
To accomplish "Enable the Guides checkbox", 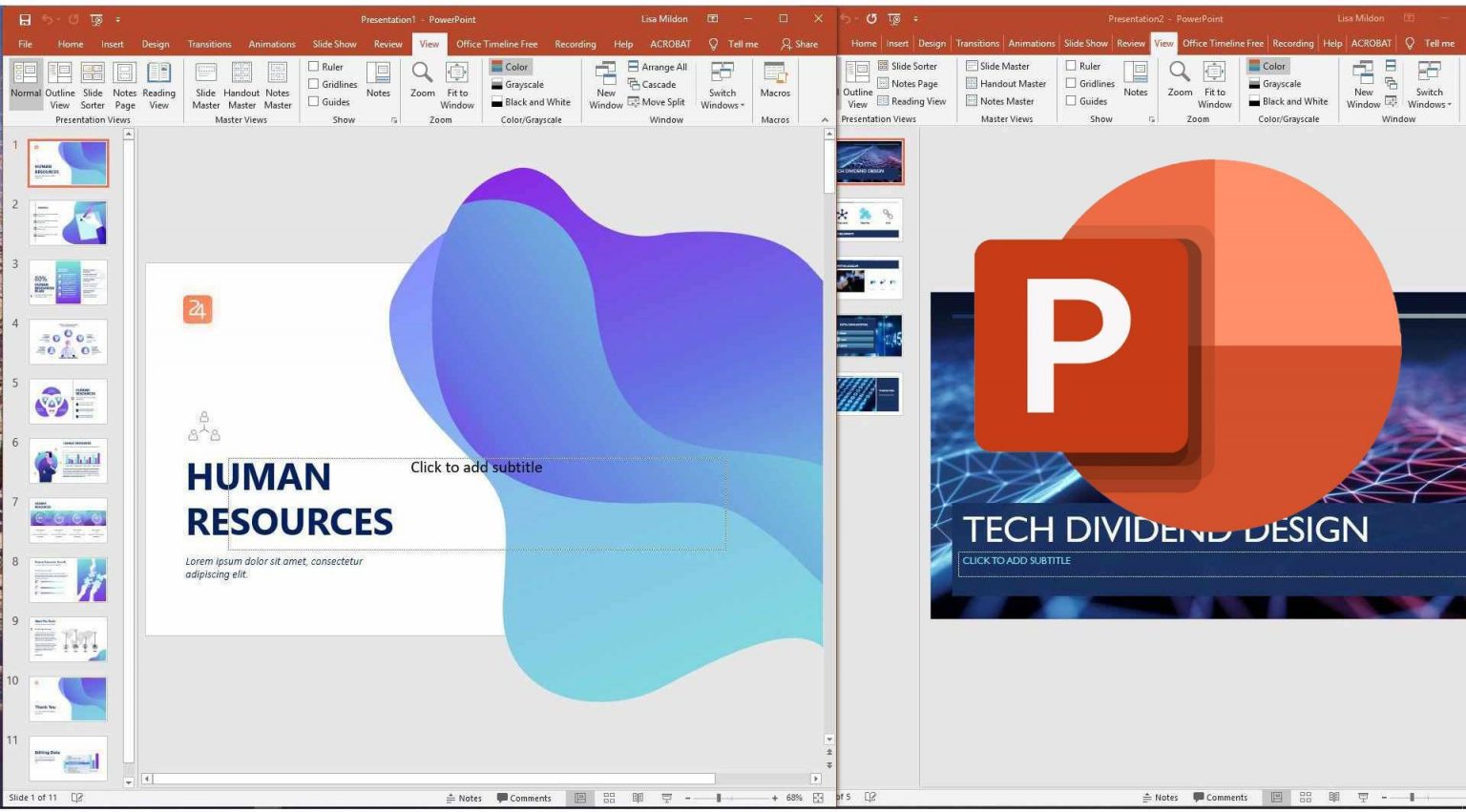I will click(314, 101).
